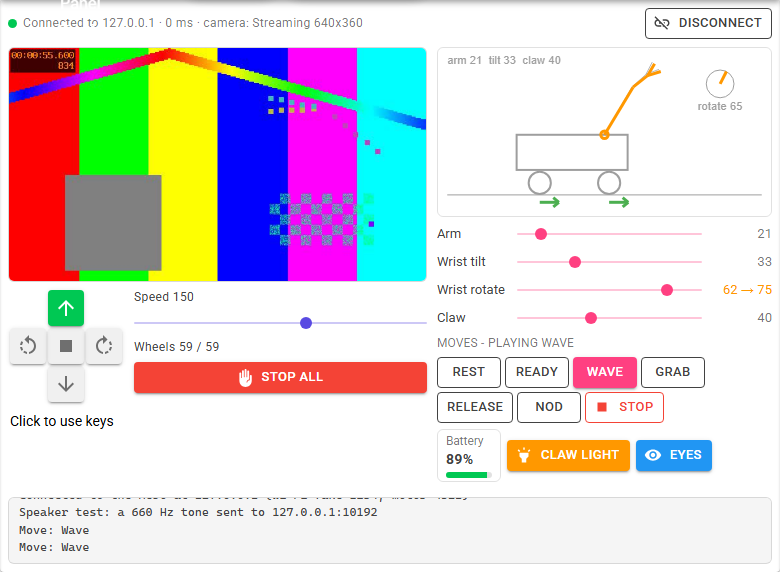Drive forward with the green up arrow
Screen dimensions: 780x572
click(x=66, y=308)
